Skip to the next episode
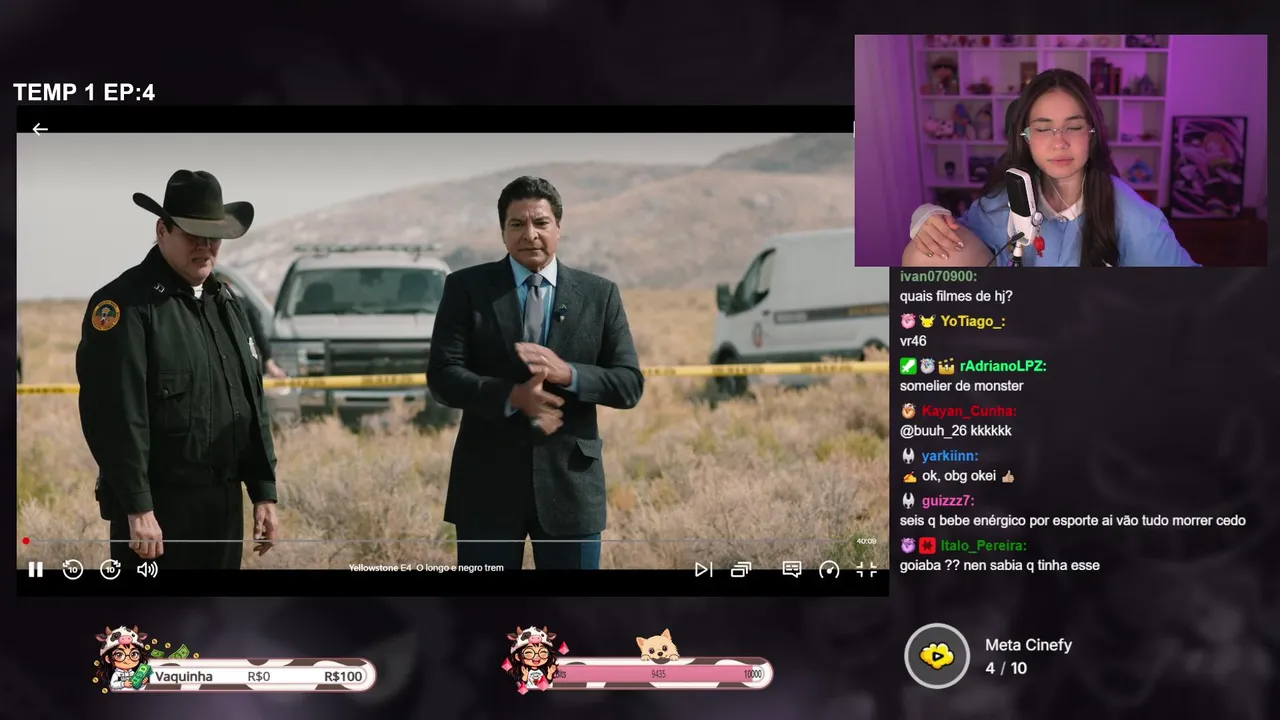Screen dimensions: 1280x720 click(x=703, y=569)
